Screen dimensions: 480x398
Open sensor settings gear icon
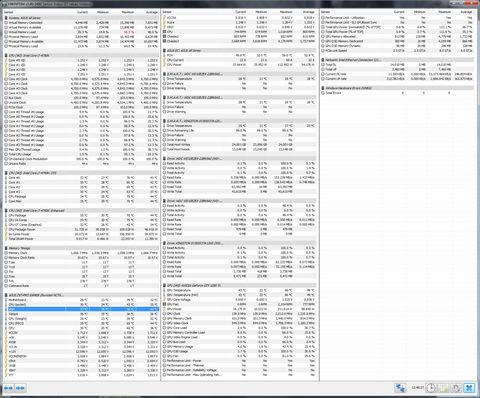[456, 388]
